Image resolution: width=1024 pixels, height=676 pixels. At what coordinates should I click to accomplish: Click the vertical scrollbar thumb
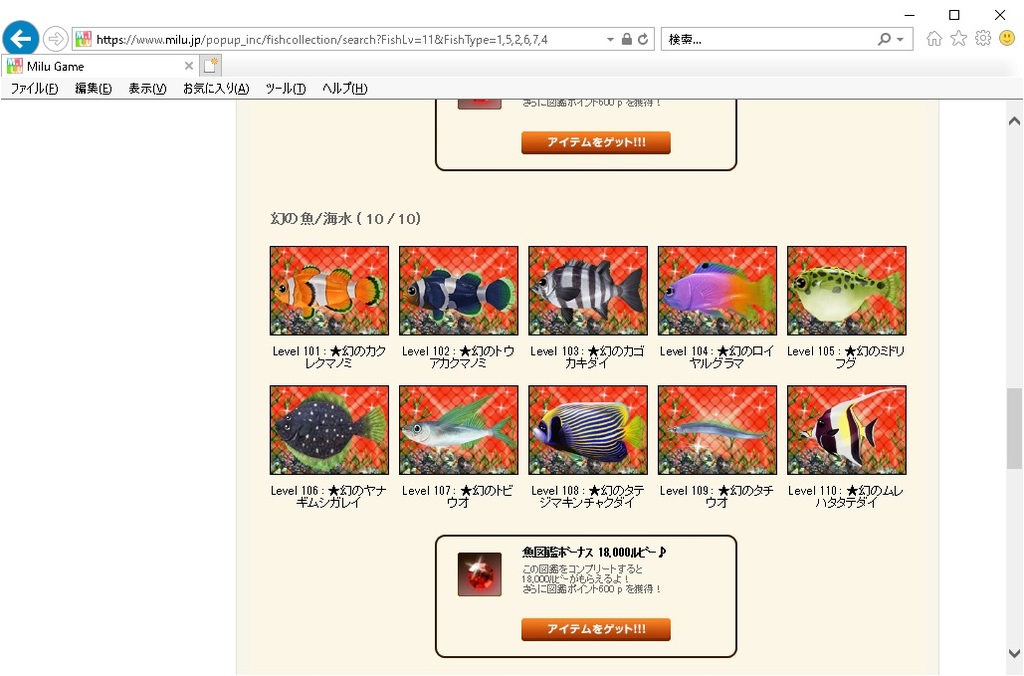click(1014, 428)
